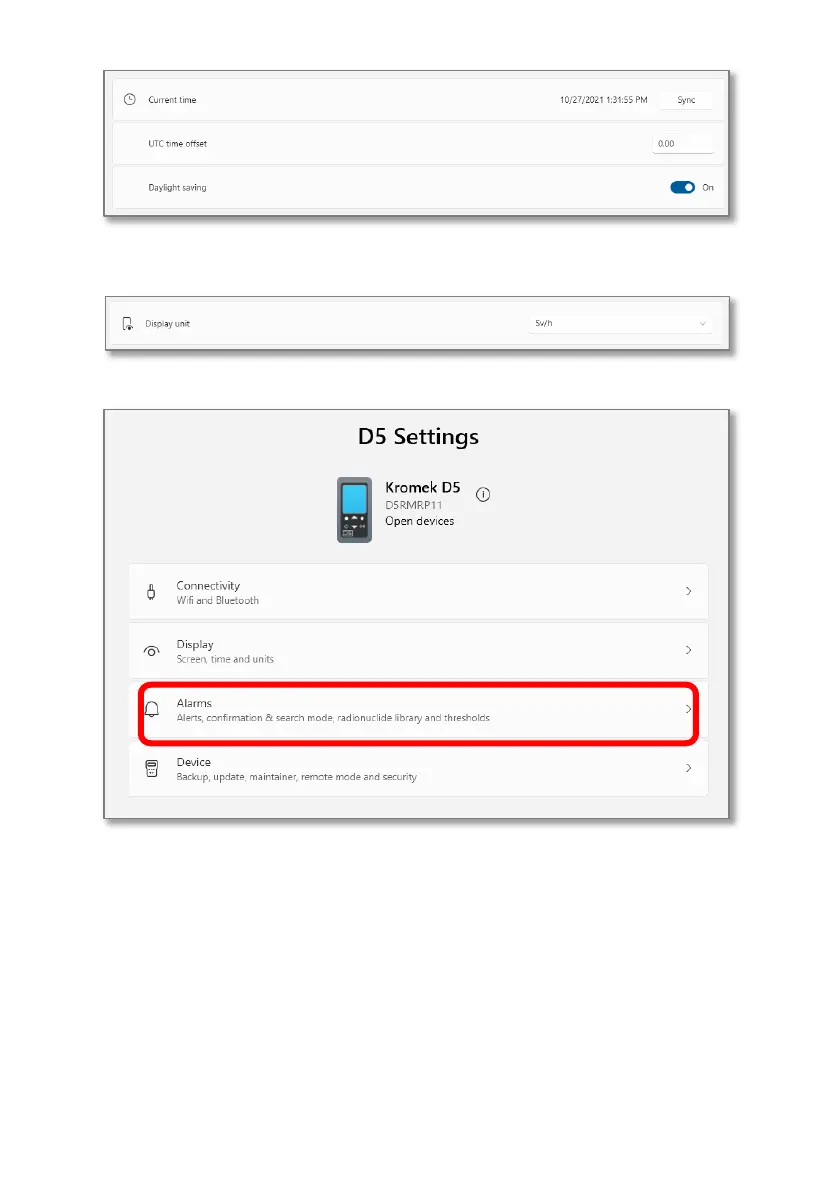Image resolution: width=839 pixels, height=1191 pixels.
Task: Click the D5 Settings heading
Action: [418, 437]
